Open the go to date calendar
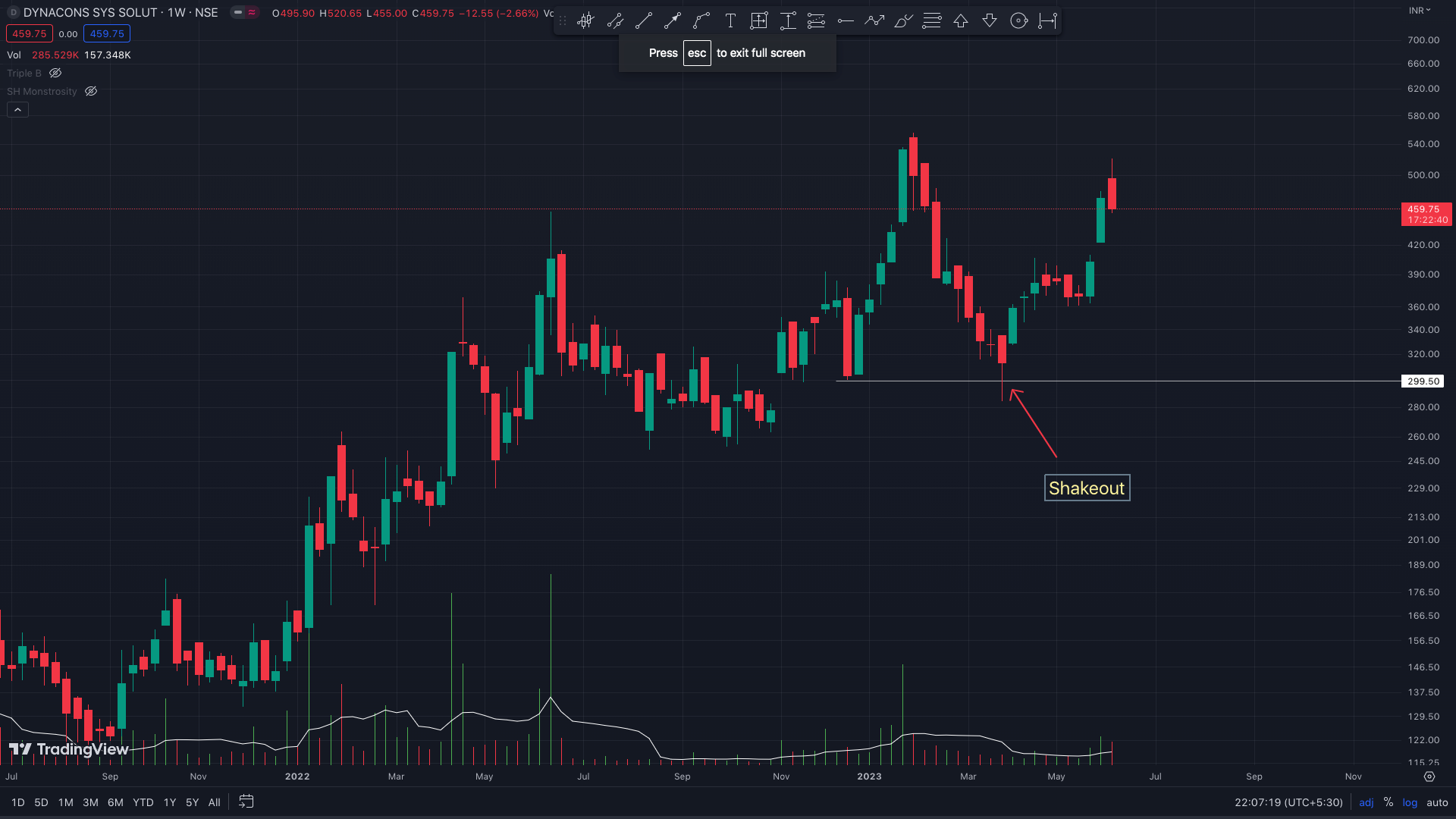 point(246,802)
